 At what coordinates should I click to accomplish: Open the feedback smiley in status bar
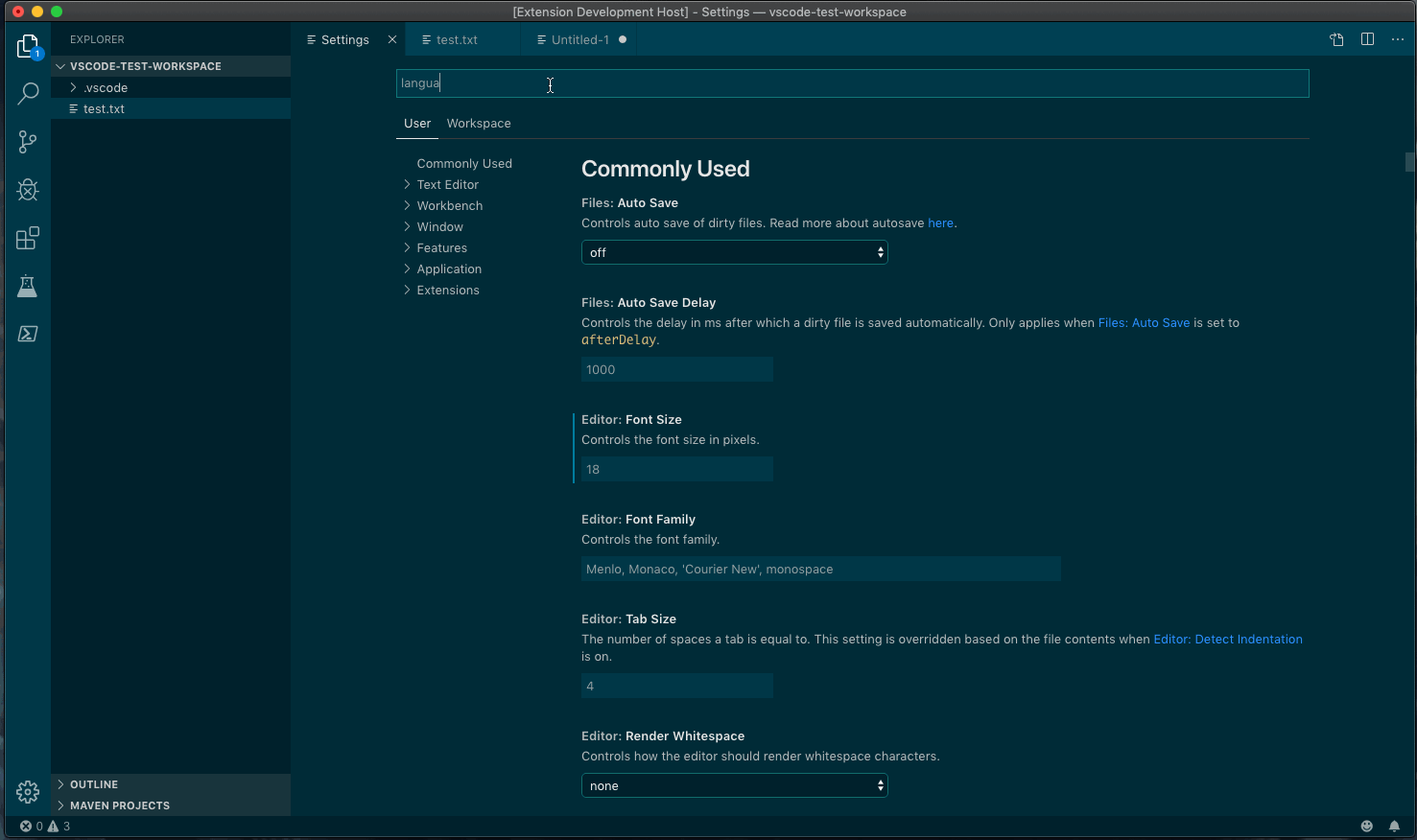tap(1367, 827)
